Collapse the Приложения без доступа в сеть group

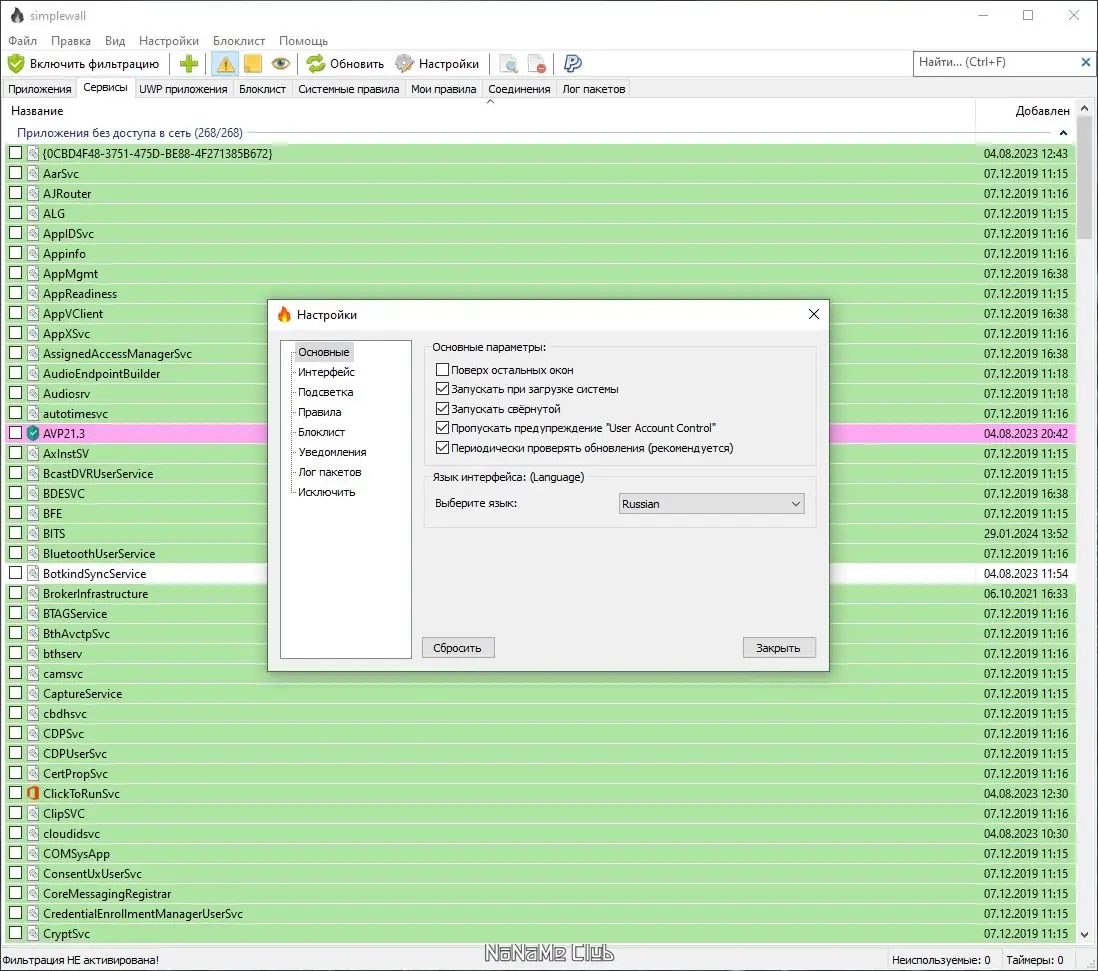point(1063,133)
